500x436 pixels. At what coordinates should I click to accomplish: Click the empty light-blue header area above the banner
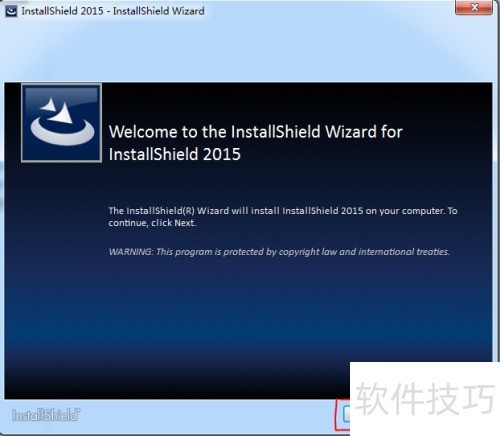point(248,48)
